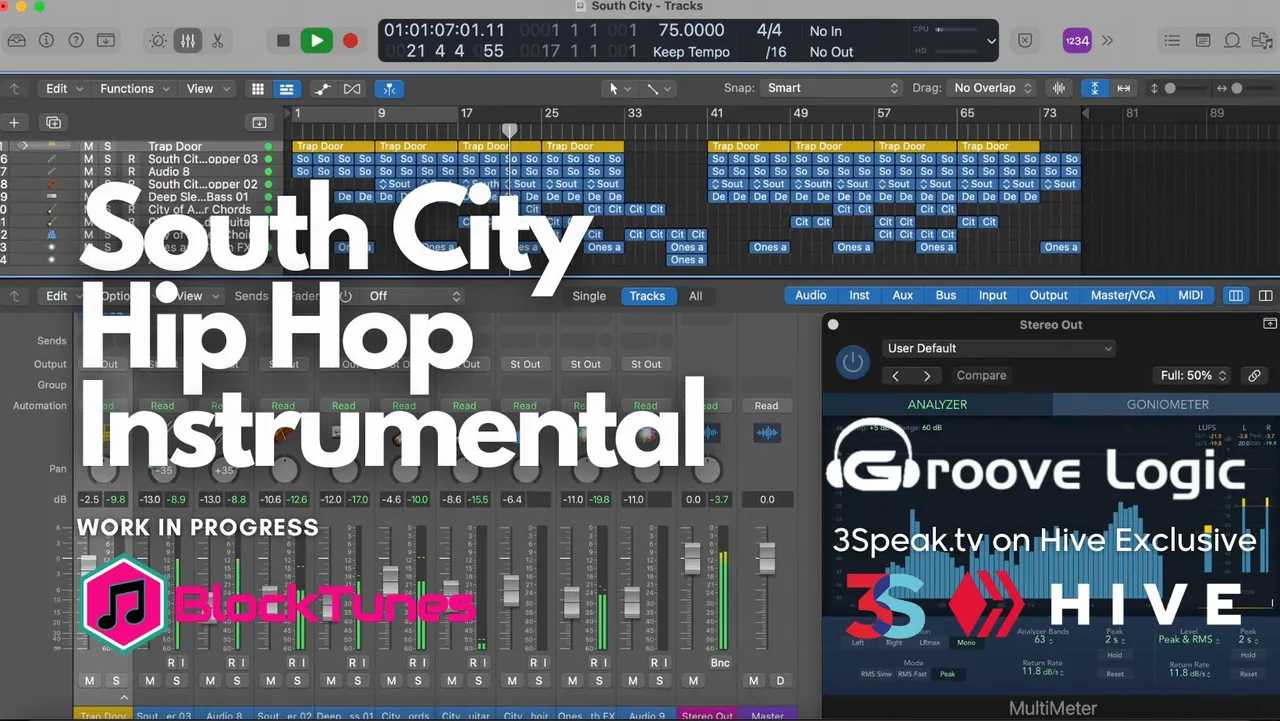Click the plugin link chain icon
This screenshot has width=1280, height=721.
(1254, 375)
